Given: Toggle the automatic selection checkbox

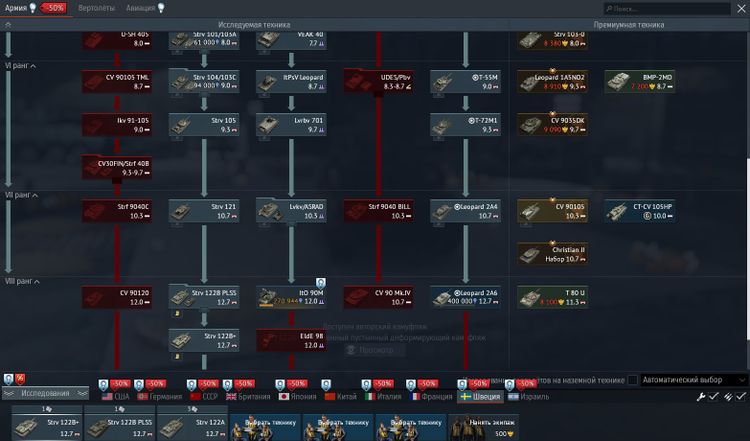Looking at the screenshot, I should [x=632, y=380].
